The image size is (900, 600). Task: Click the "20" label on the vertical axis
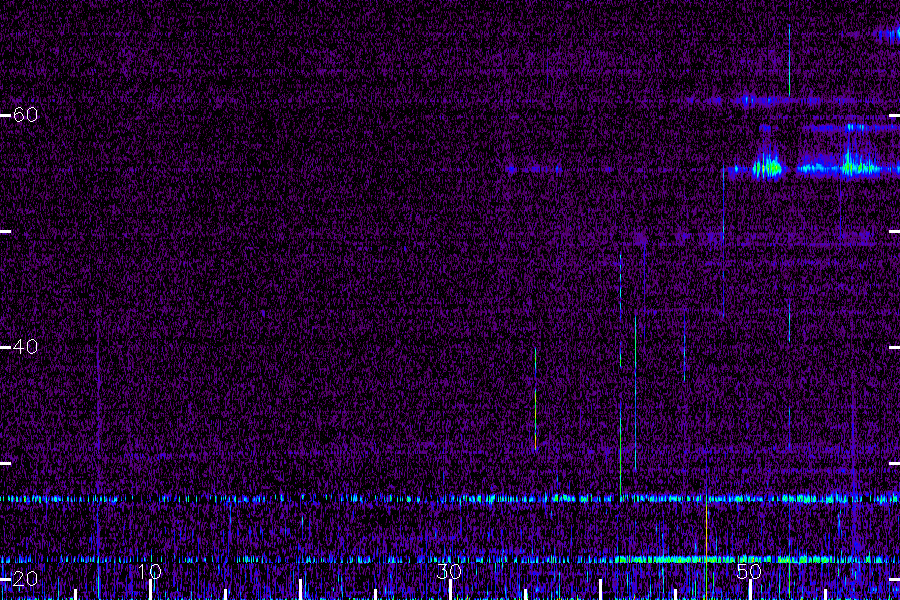click(x=25, y=579)
